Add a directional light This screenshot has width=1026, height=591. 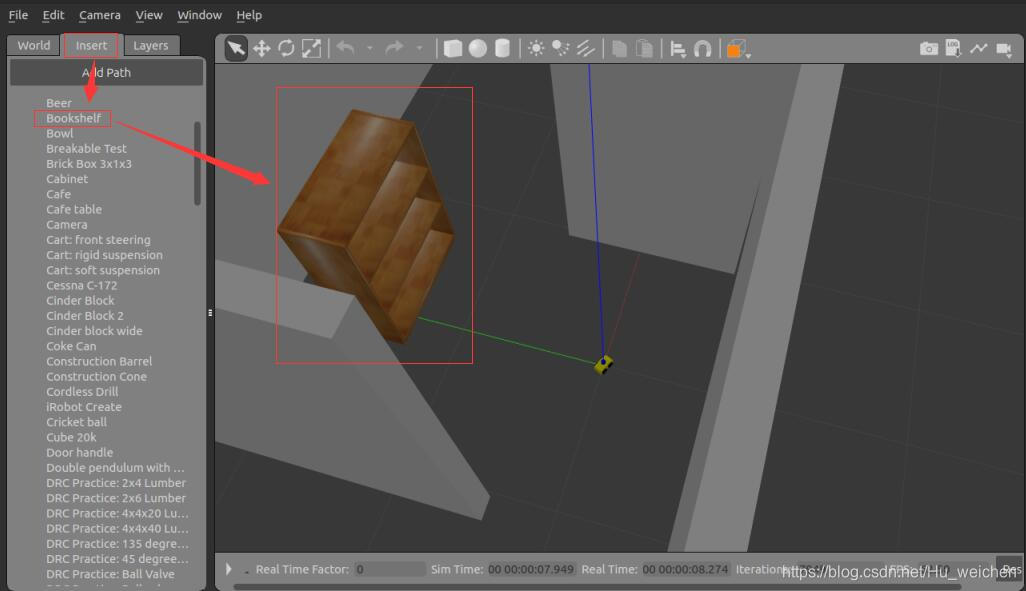[586, 48]
